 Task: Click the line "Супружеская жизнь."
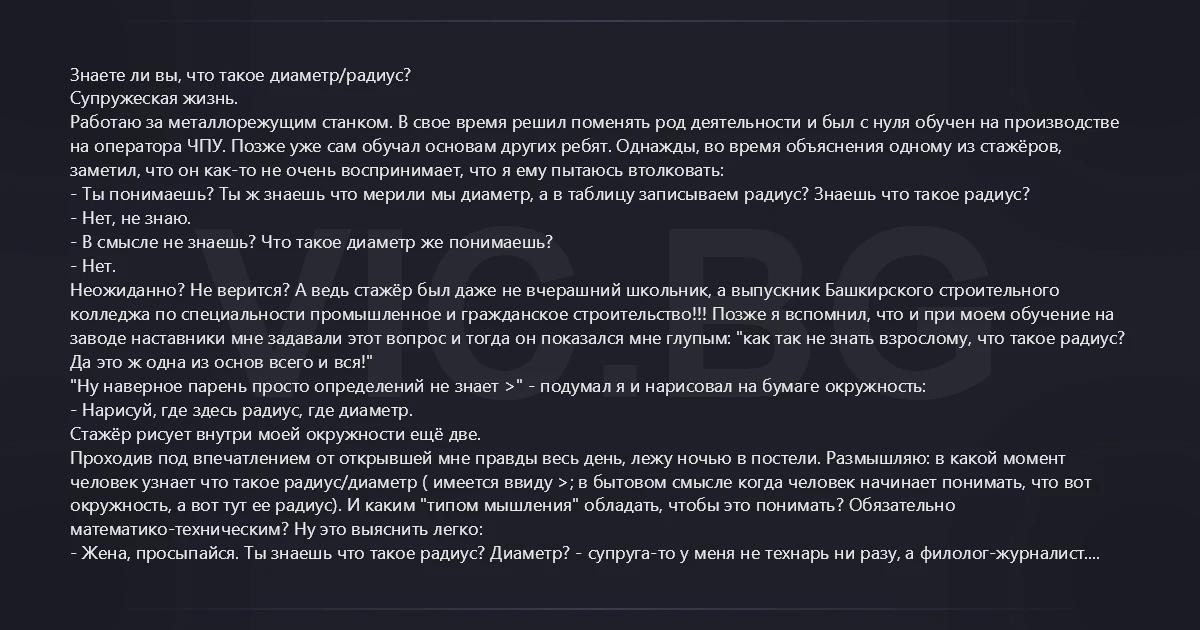pos(154,99)
